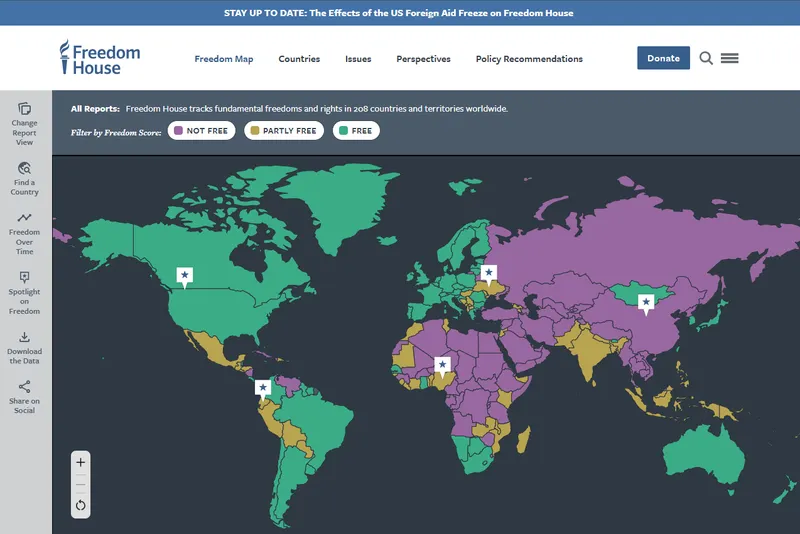Open Spotlight on Freedom sidebar icon
This screenshot has width=800, height=534.
click(24, 277)
